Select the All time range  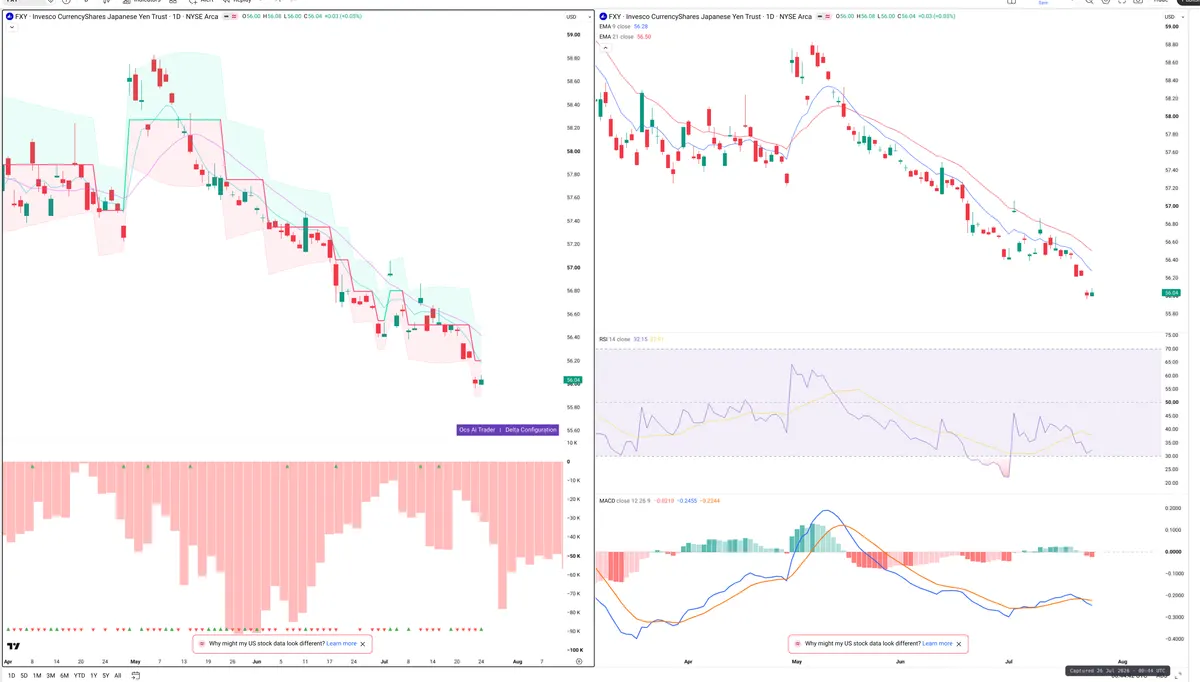[117, 675]
